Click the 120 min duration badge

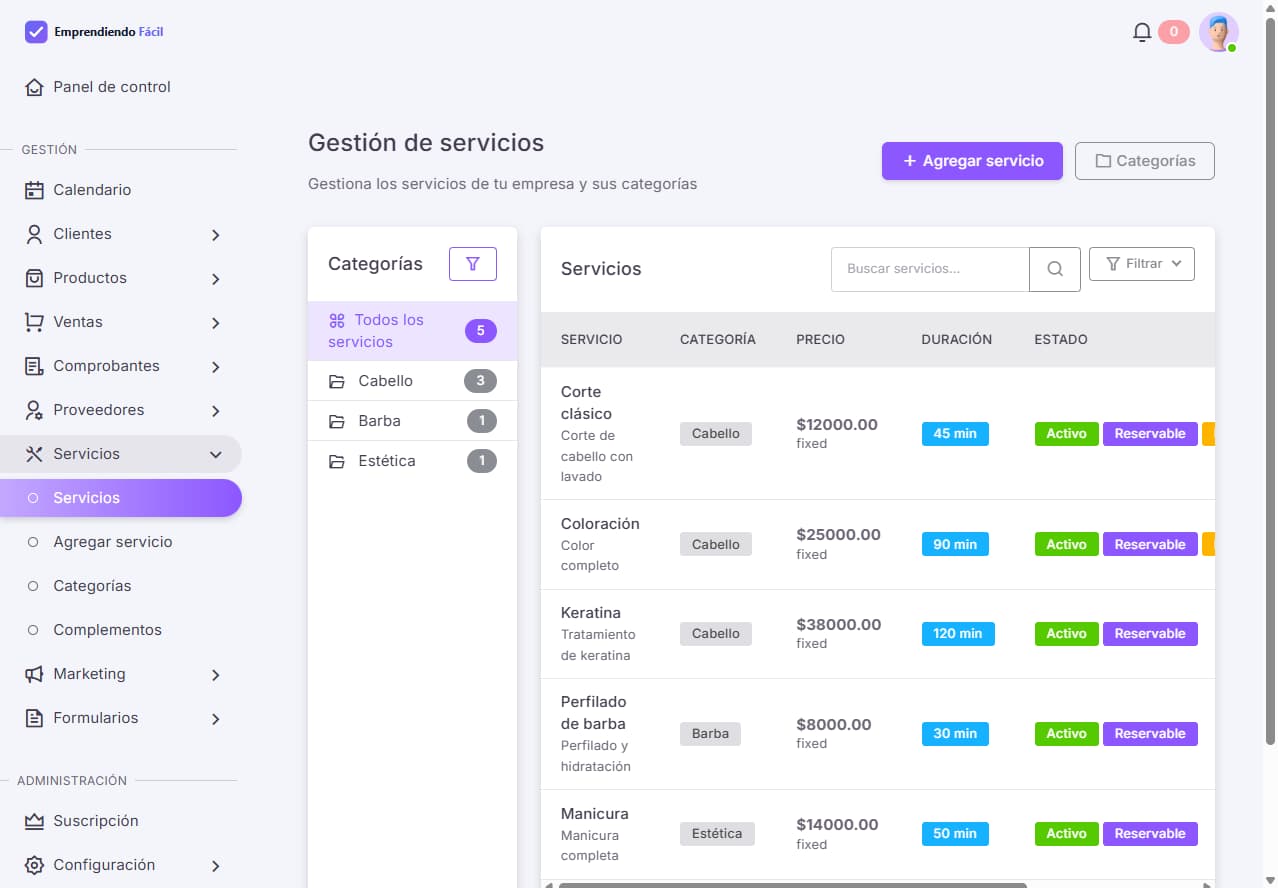pos(958,634)
